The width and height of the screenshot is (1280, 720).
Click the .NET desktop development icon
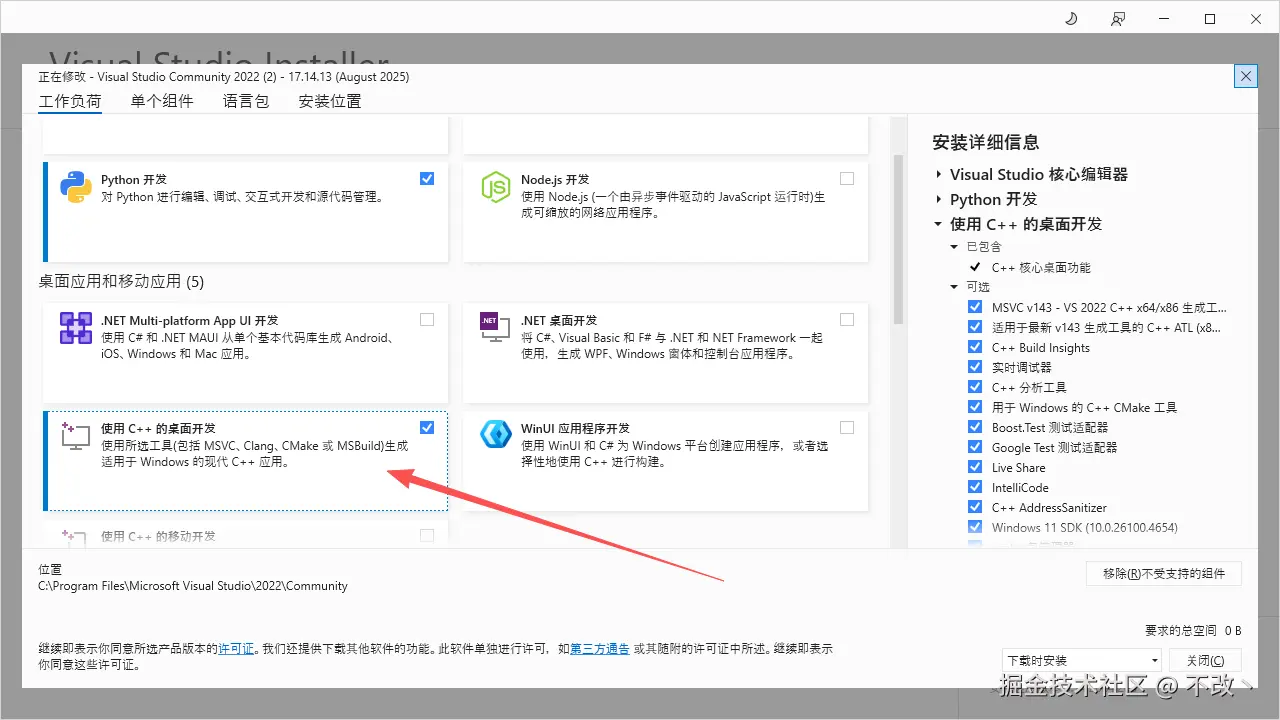[496, 328]
